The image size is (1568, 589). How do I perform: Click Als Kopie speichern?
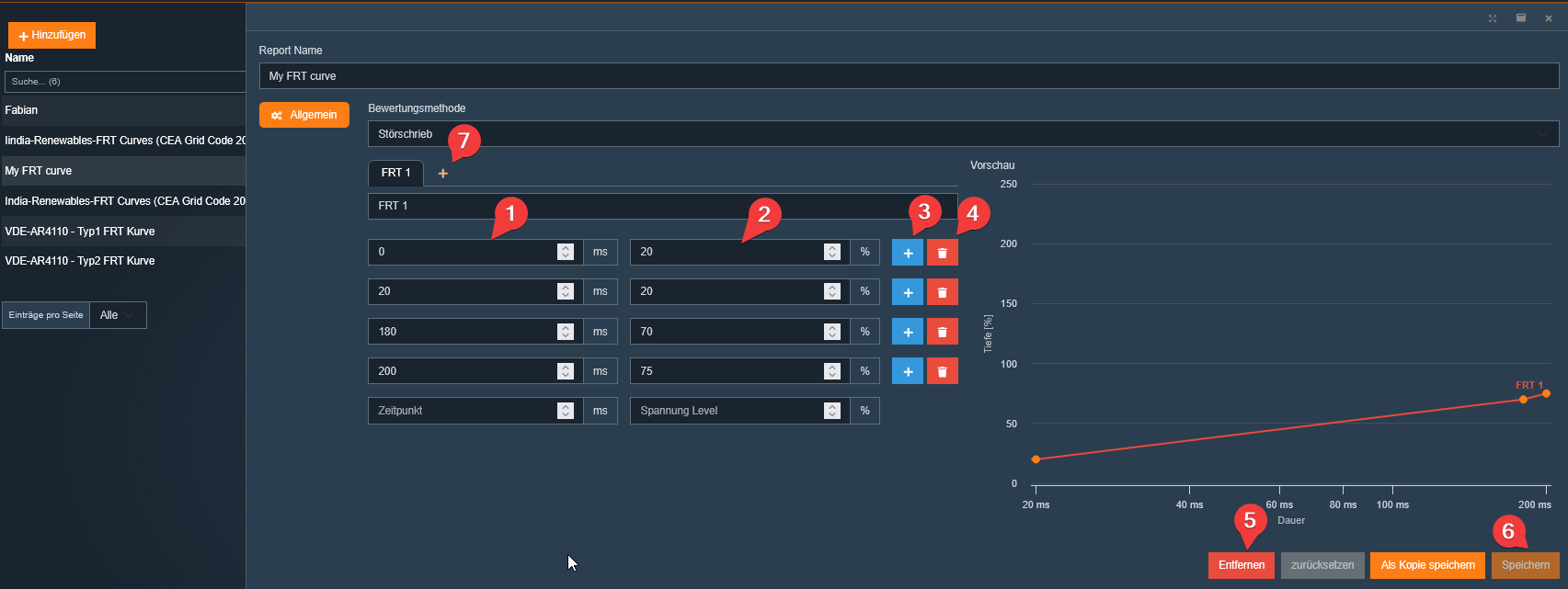(1427, 565)
